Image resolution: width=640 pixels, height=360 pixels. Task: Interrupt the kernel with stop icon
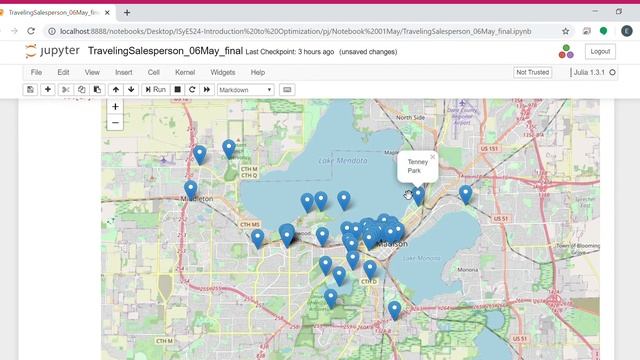(178, 90)
